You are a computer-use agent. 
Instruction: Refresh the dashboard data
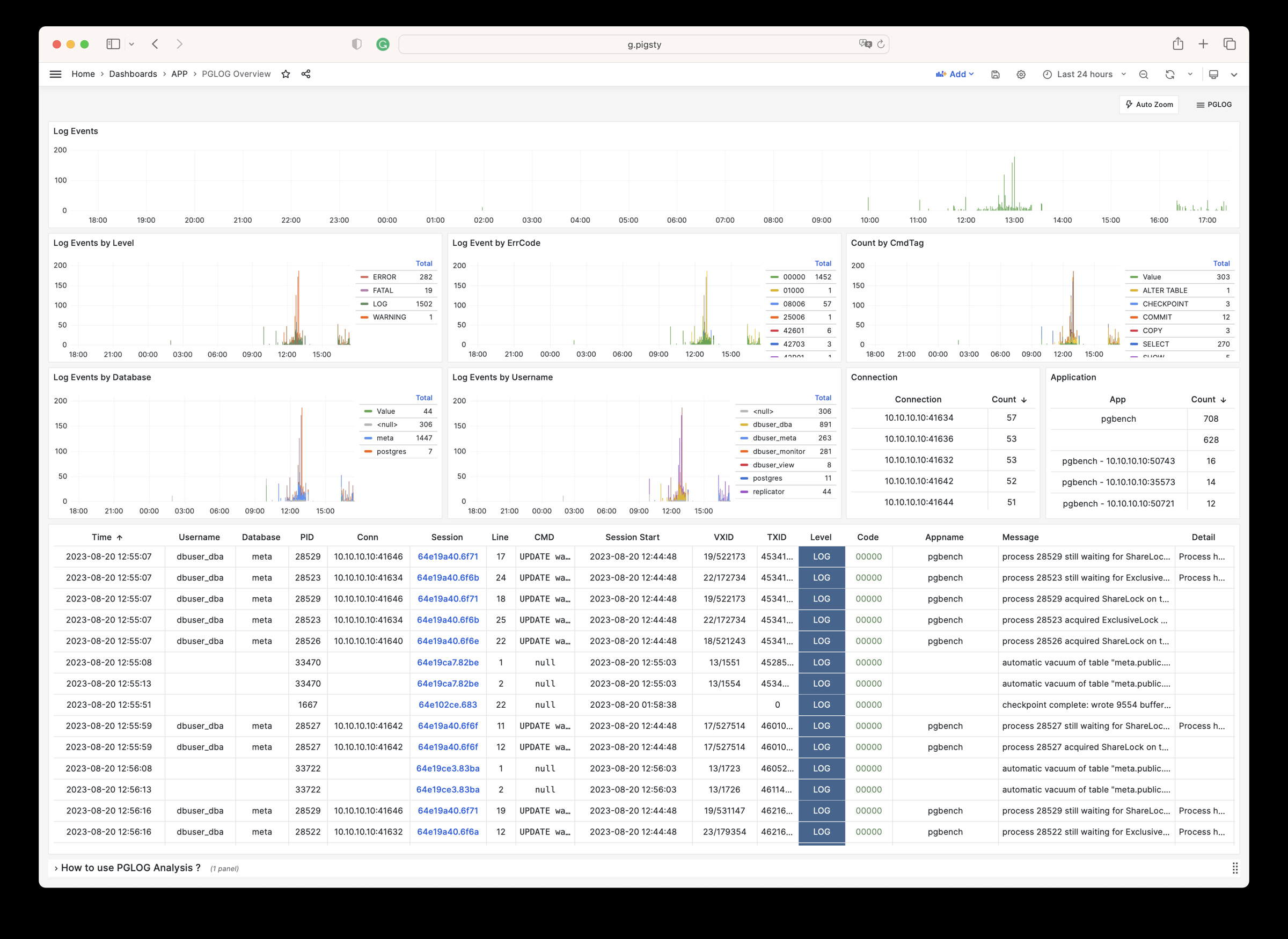coord(1170,74)
